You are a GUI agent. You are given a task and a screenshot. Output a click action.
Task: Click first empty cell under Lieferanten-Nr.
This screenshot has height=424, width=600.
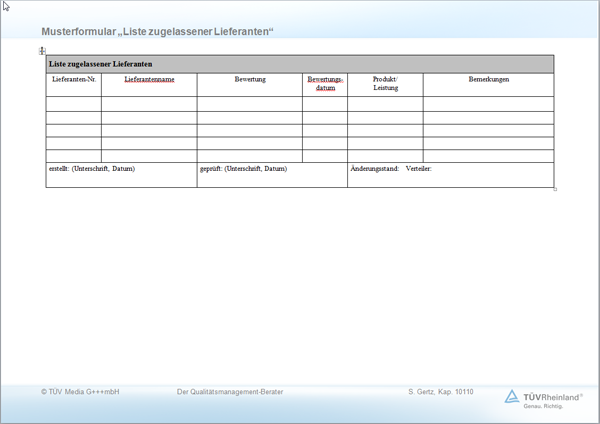[x=74, y=104]
